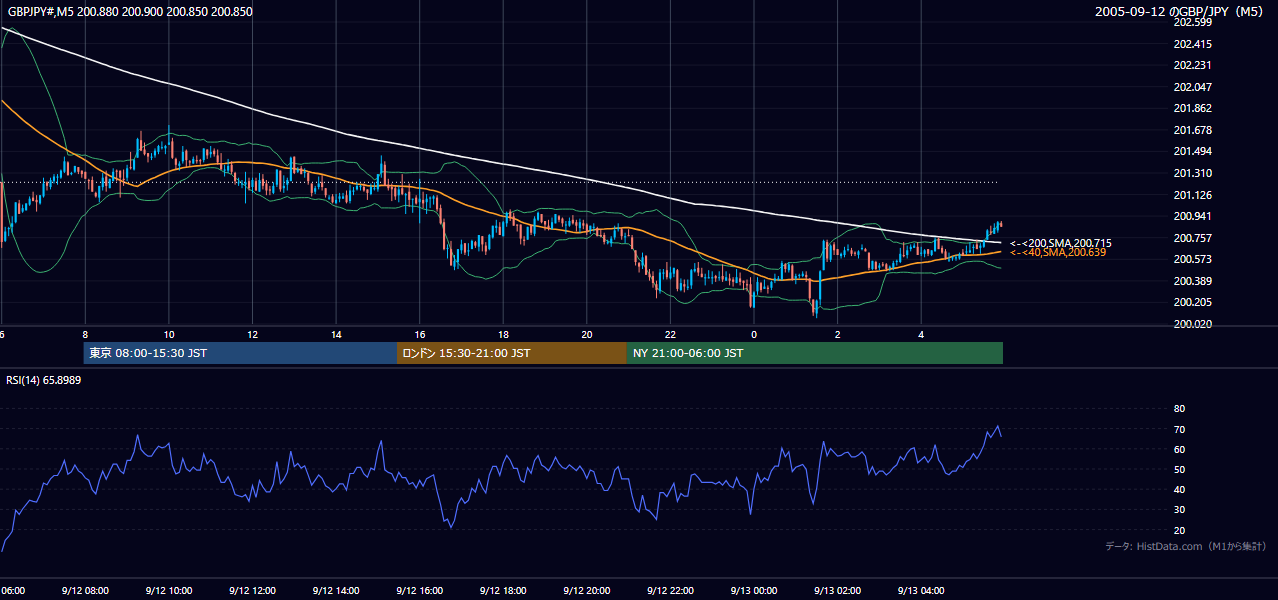Click hour label 14 under the price chart

(336, 334)
